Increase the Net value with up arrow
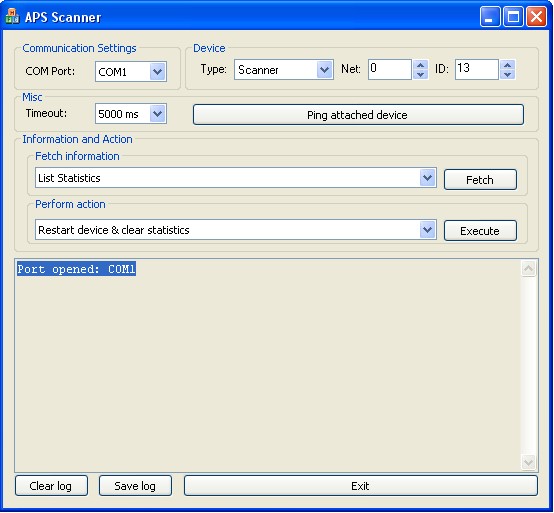This screenshot has height=513, width=554. click(420, 65)
